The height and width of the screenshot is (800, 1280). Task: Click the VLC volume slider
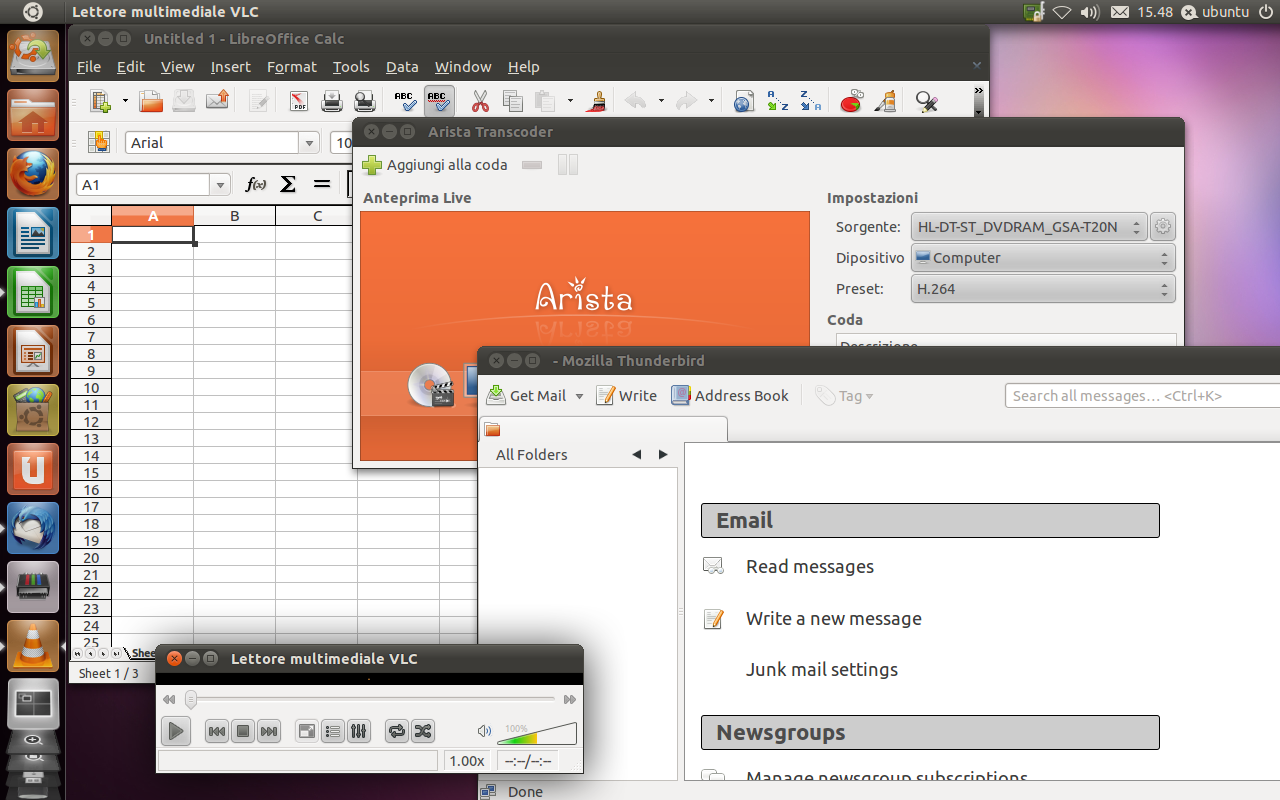(537, 734)
